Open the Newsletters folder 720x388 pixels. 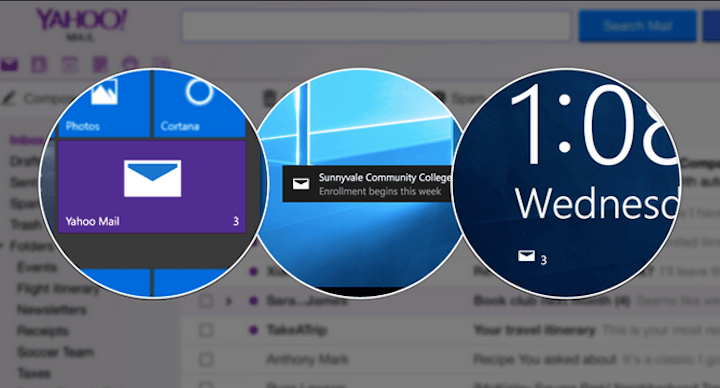(52, 310)
